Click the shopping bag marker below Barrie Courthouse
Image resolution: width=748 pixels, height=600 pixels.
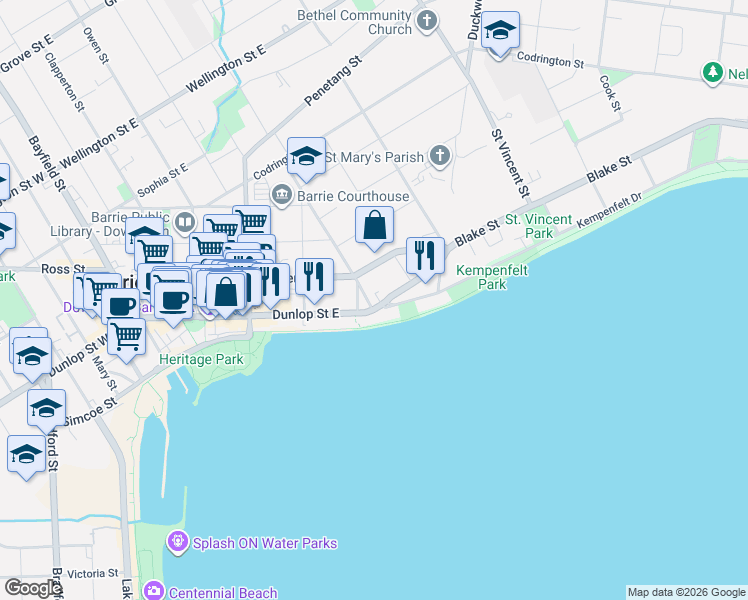coord(374,228)
